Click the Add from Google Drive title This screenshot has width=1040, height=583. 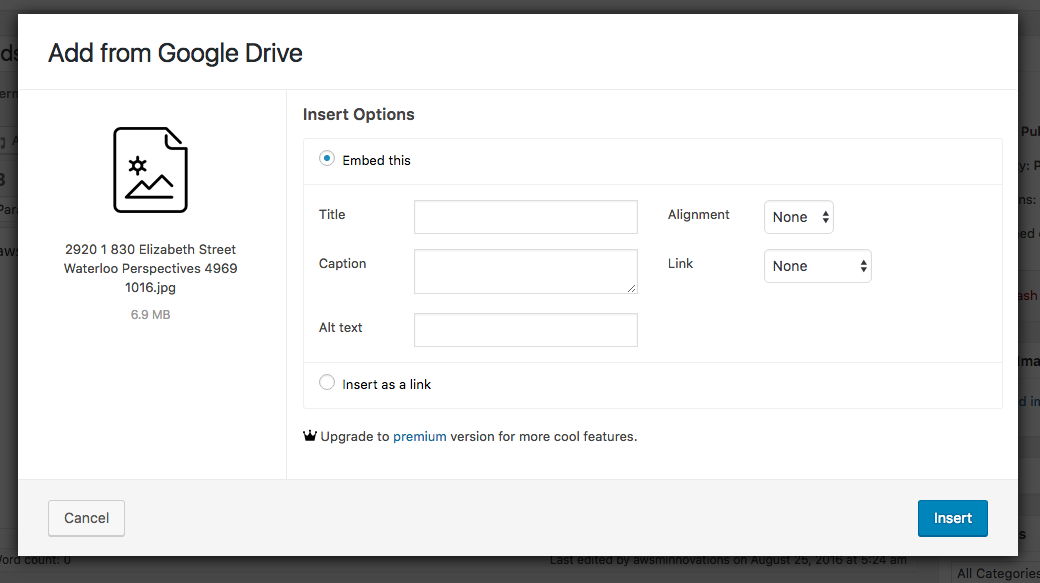(x=175, y=53)
